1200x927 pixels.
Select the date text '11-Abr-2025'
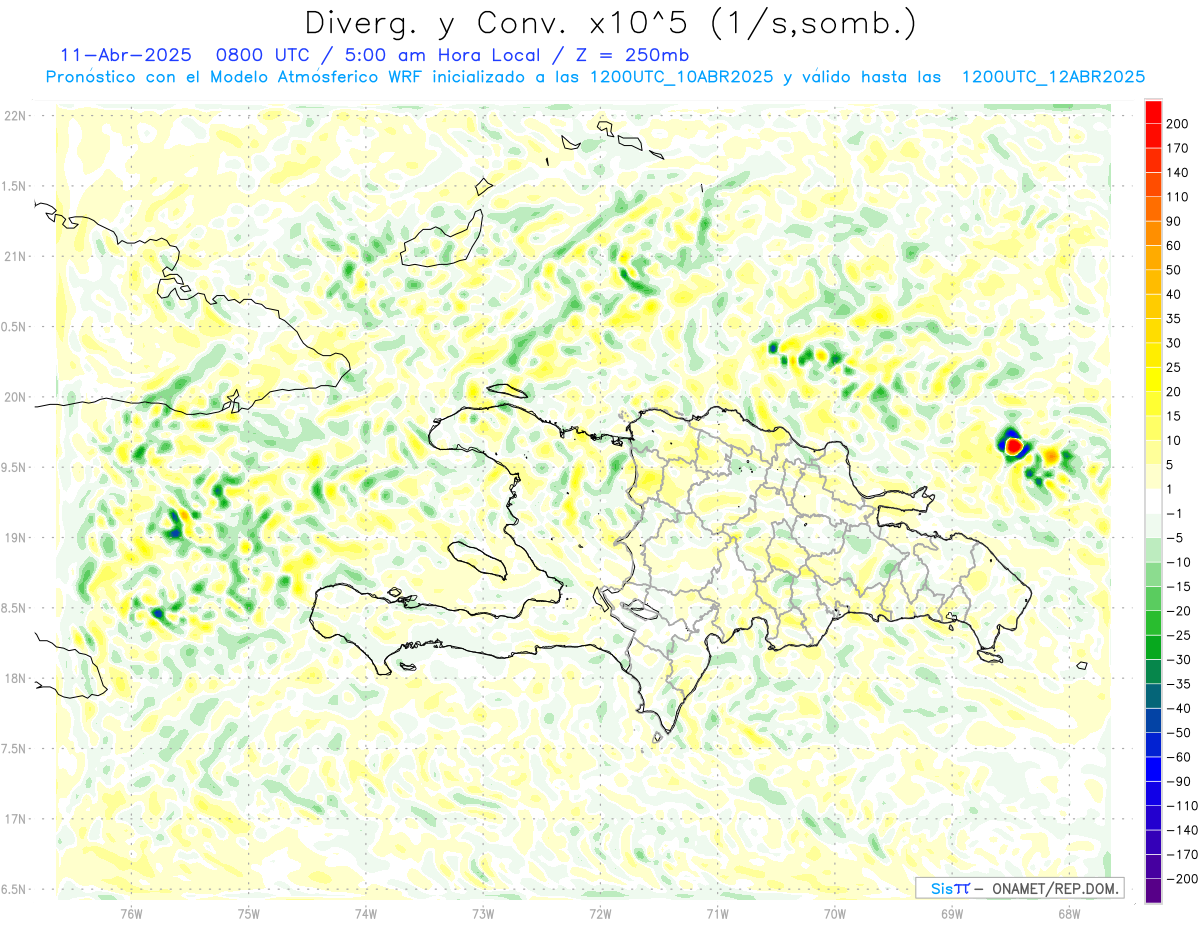(x=124, y=55)
